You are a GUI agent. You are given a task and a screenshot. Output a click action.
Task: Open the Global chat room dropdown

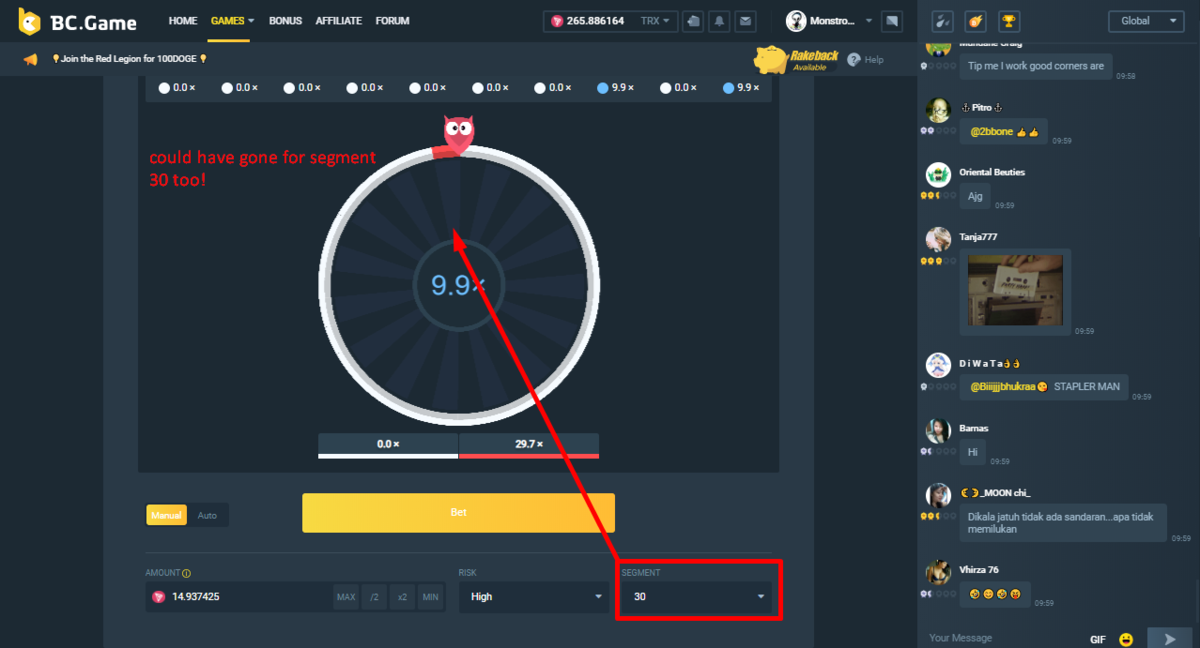point(1145,21)
